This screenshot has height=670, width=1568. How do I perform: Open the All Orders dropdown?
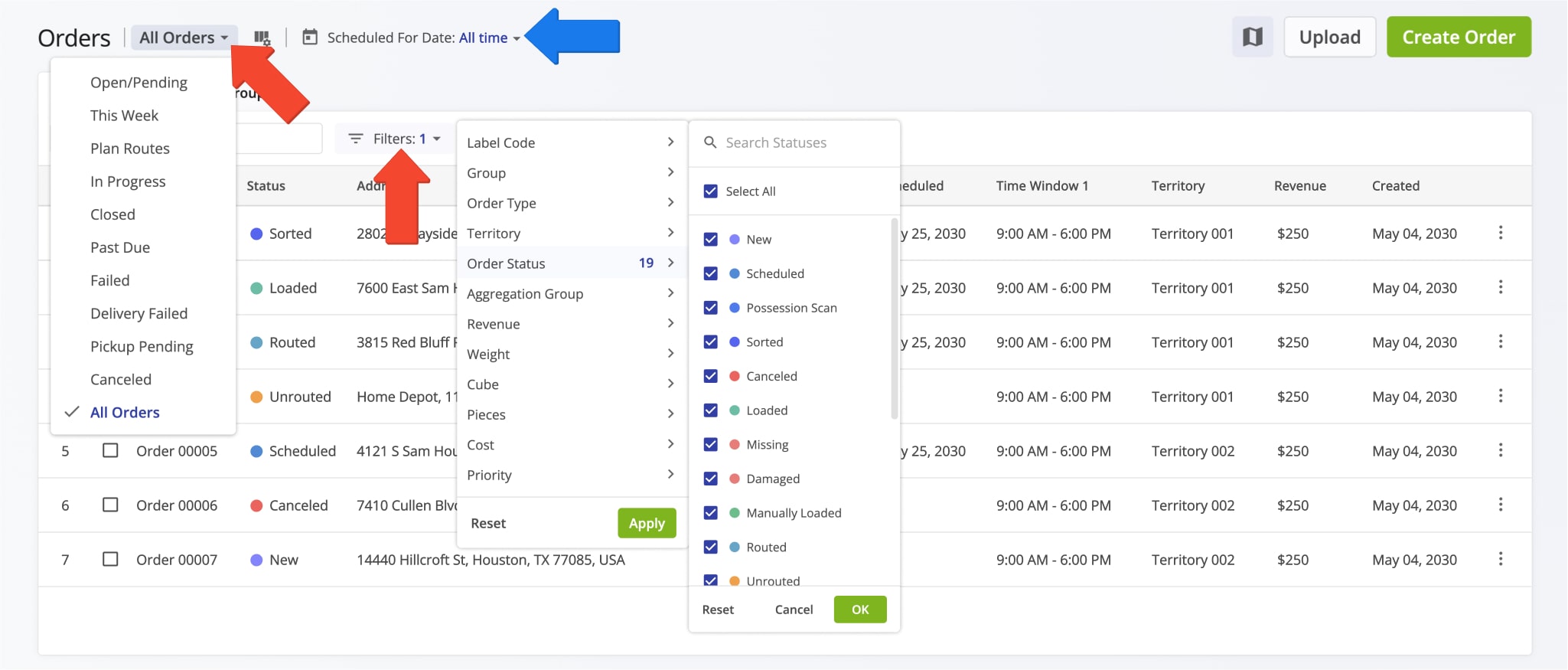(184, 38)
